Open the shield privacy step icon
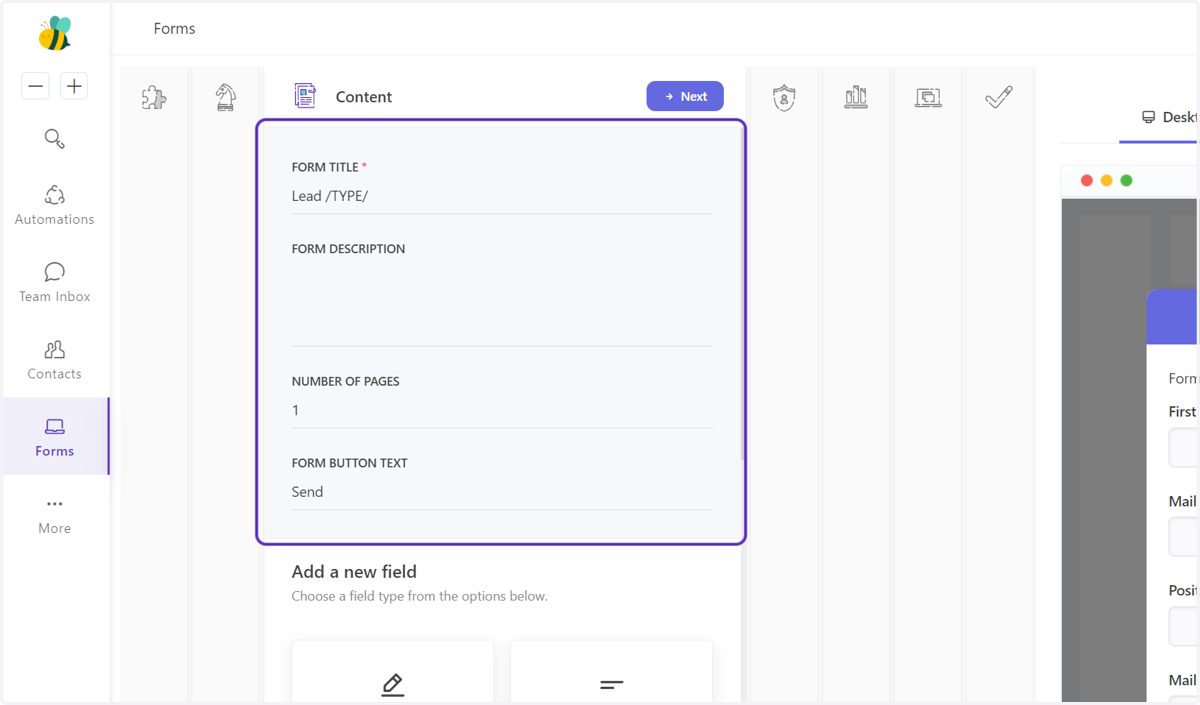The height and width of the screenshot is (705, 1200). (784, 97)
